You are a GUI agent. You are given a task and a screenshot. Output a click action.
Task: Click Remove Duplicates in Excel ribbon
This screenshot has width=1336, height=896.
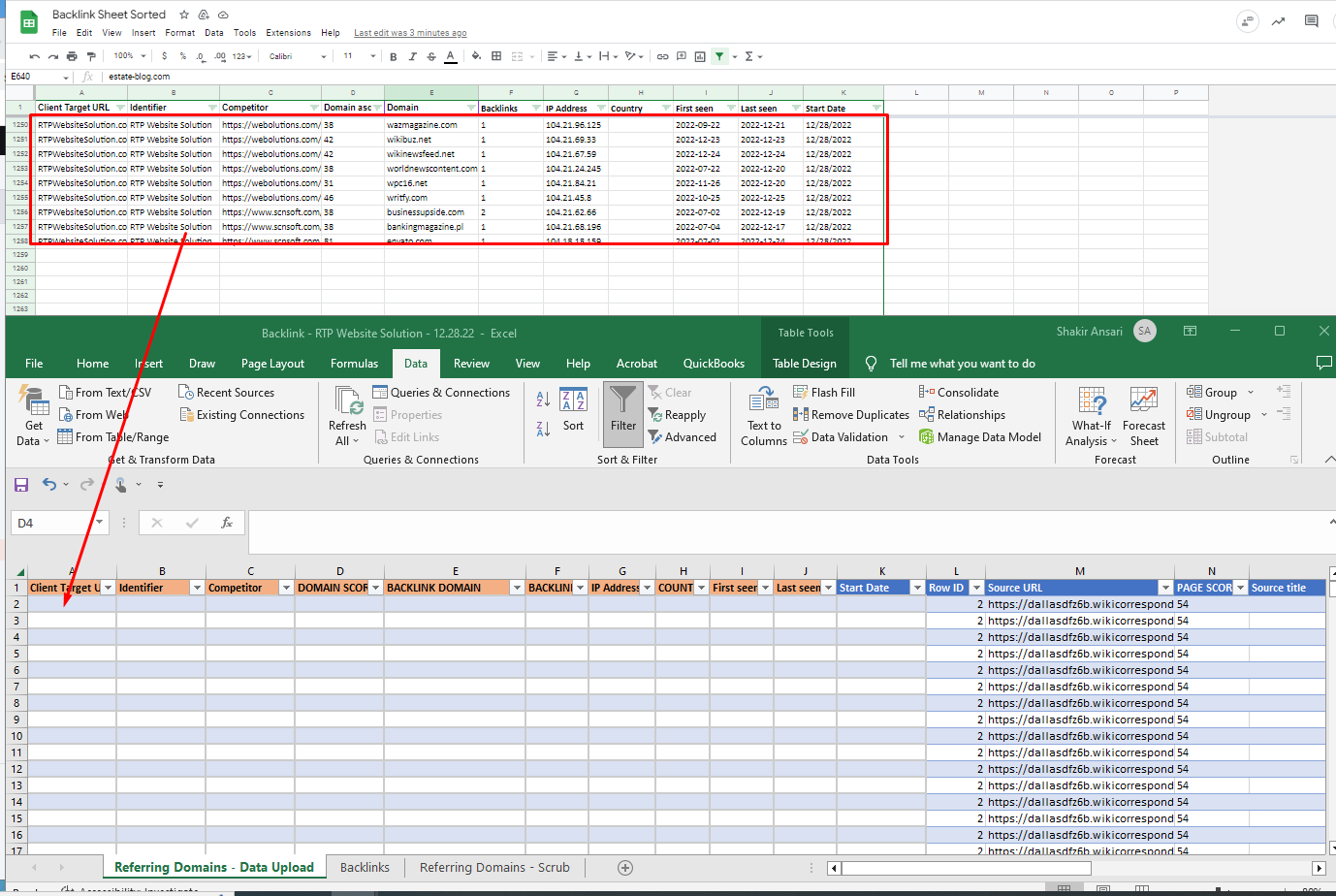[851, 415]
